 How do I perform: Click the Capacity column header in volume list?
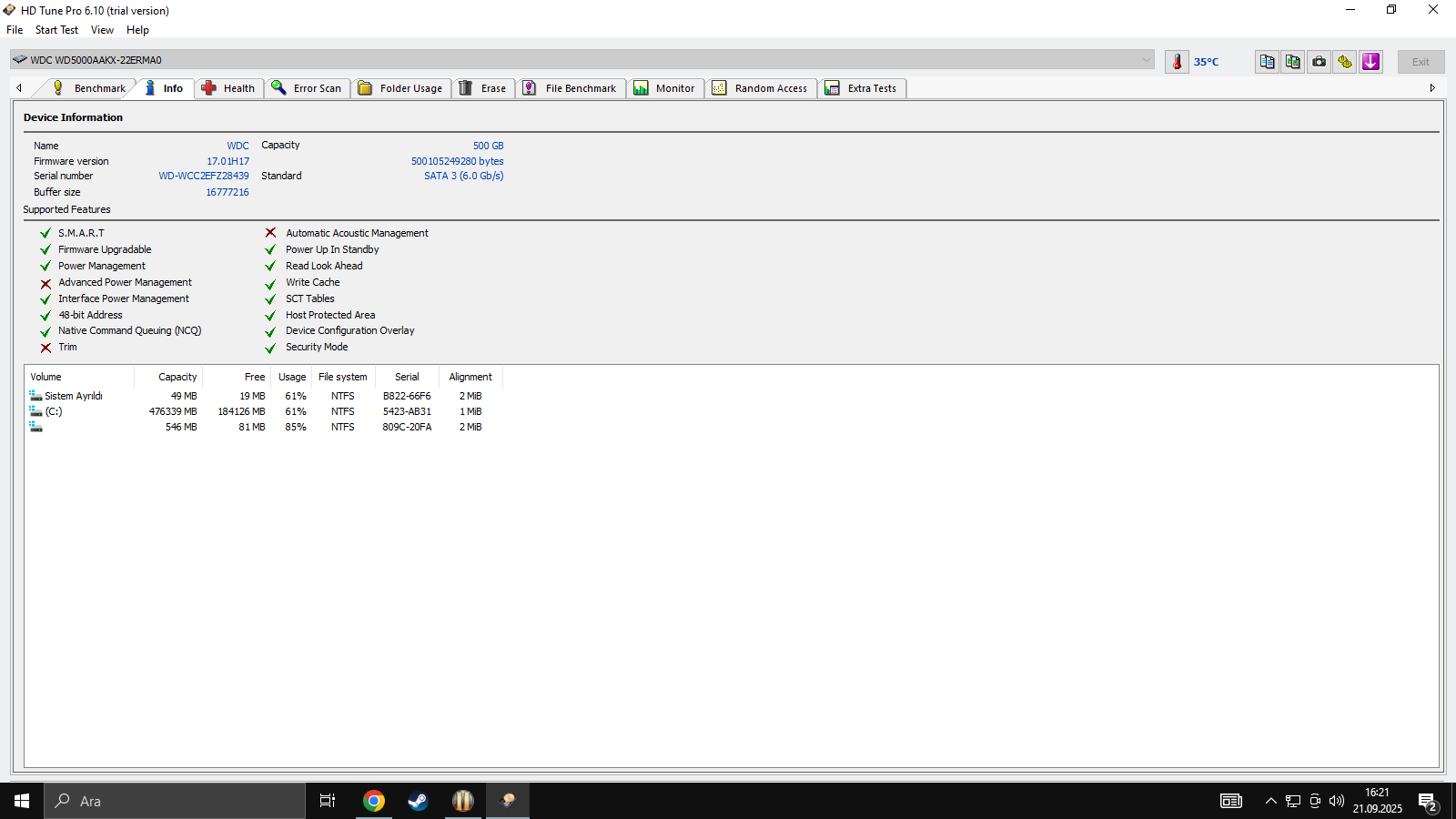(168, 377)
